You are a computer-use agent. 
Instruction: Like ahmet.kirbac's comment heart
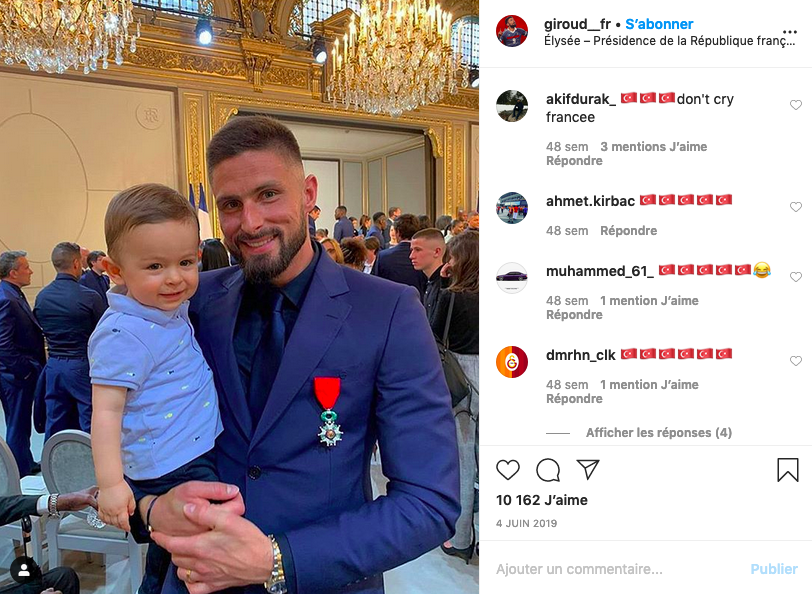point(796,207)
